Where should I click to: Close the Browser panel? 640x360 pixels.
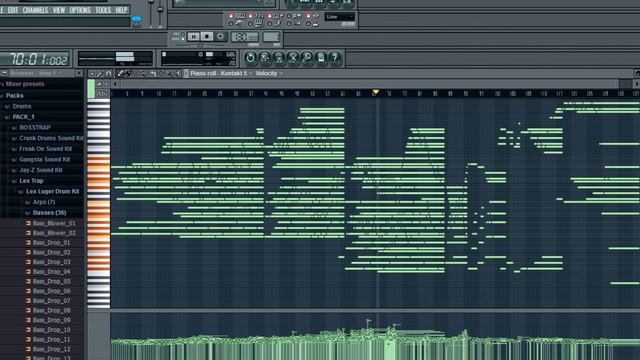79,73
